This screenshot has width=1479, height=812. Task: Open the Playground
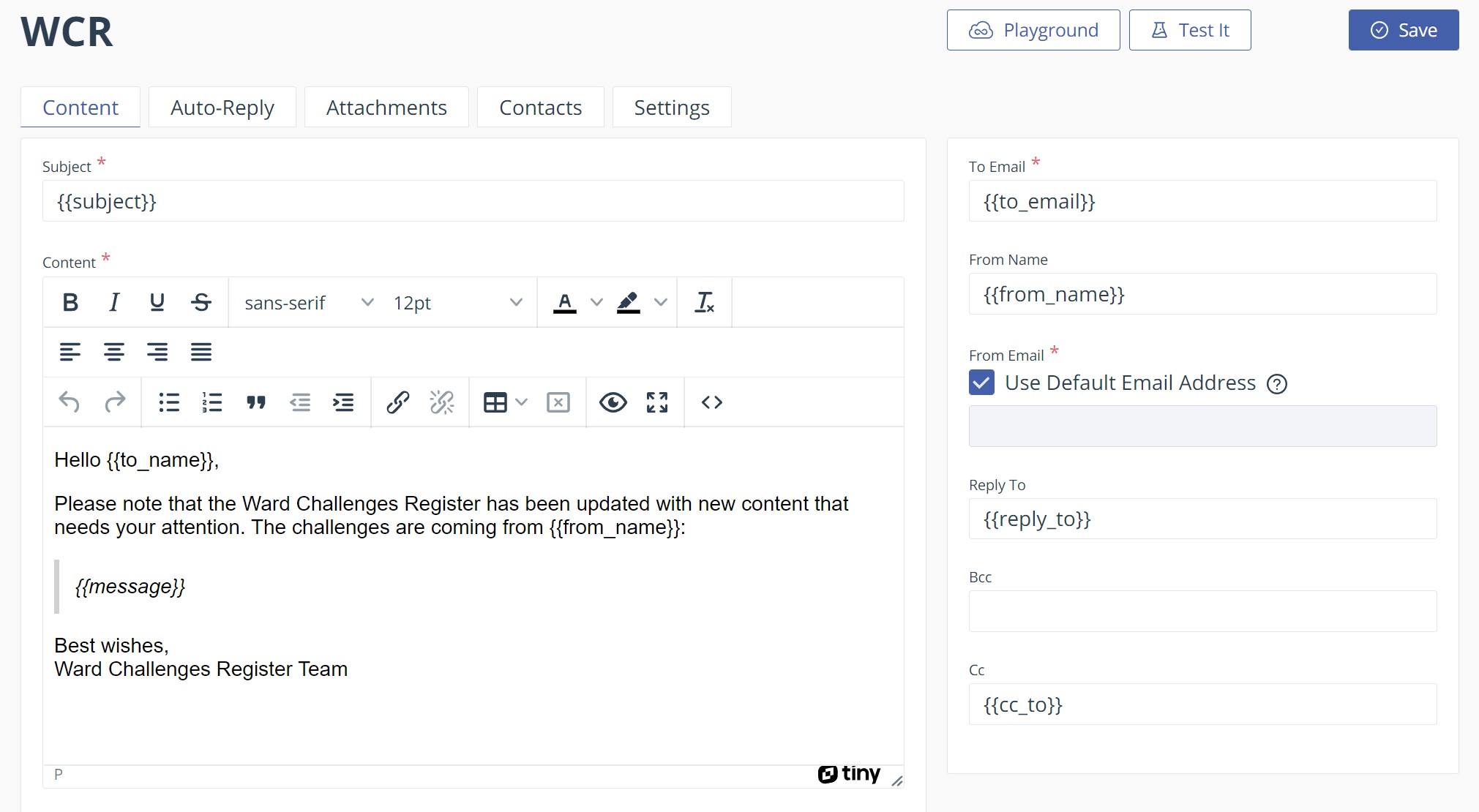1033,30
